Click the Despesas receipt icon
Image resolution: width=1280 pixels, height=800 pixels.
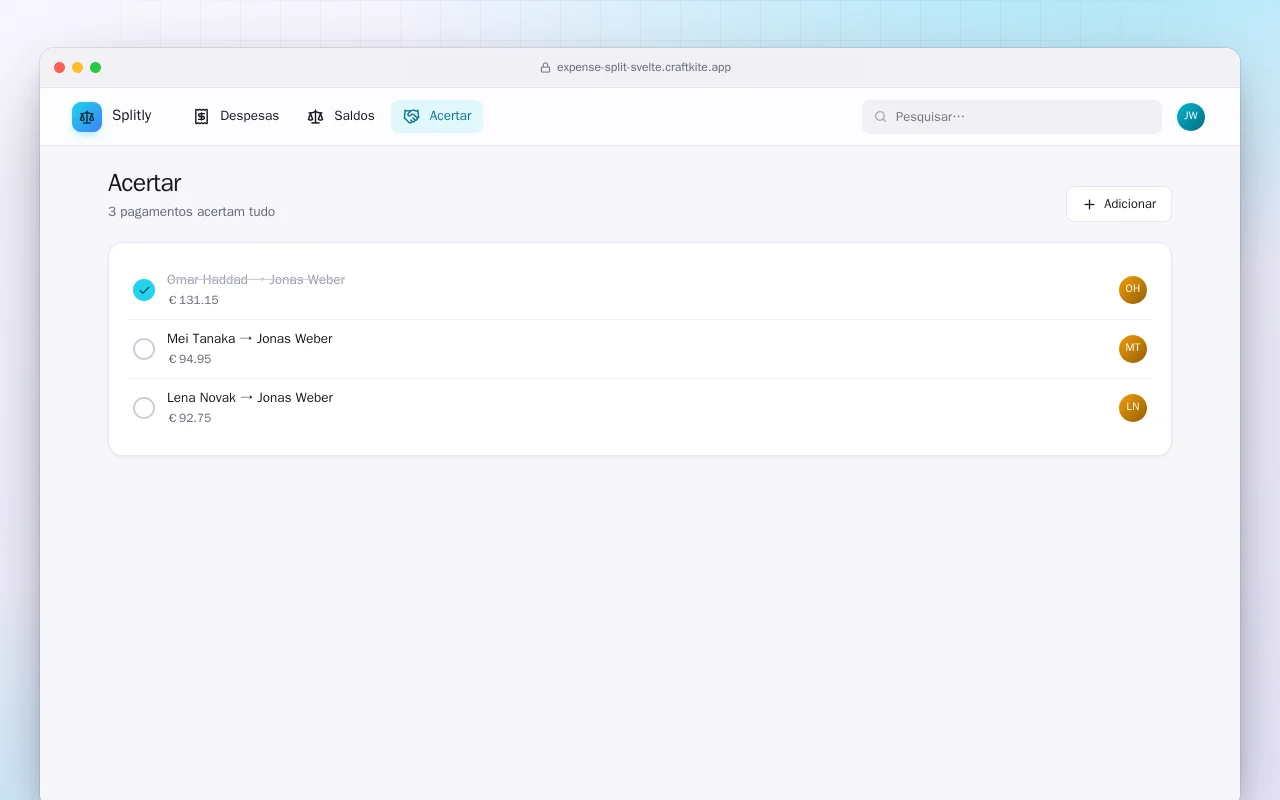tap(201, 116)
